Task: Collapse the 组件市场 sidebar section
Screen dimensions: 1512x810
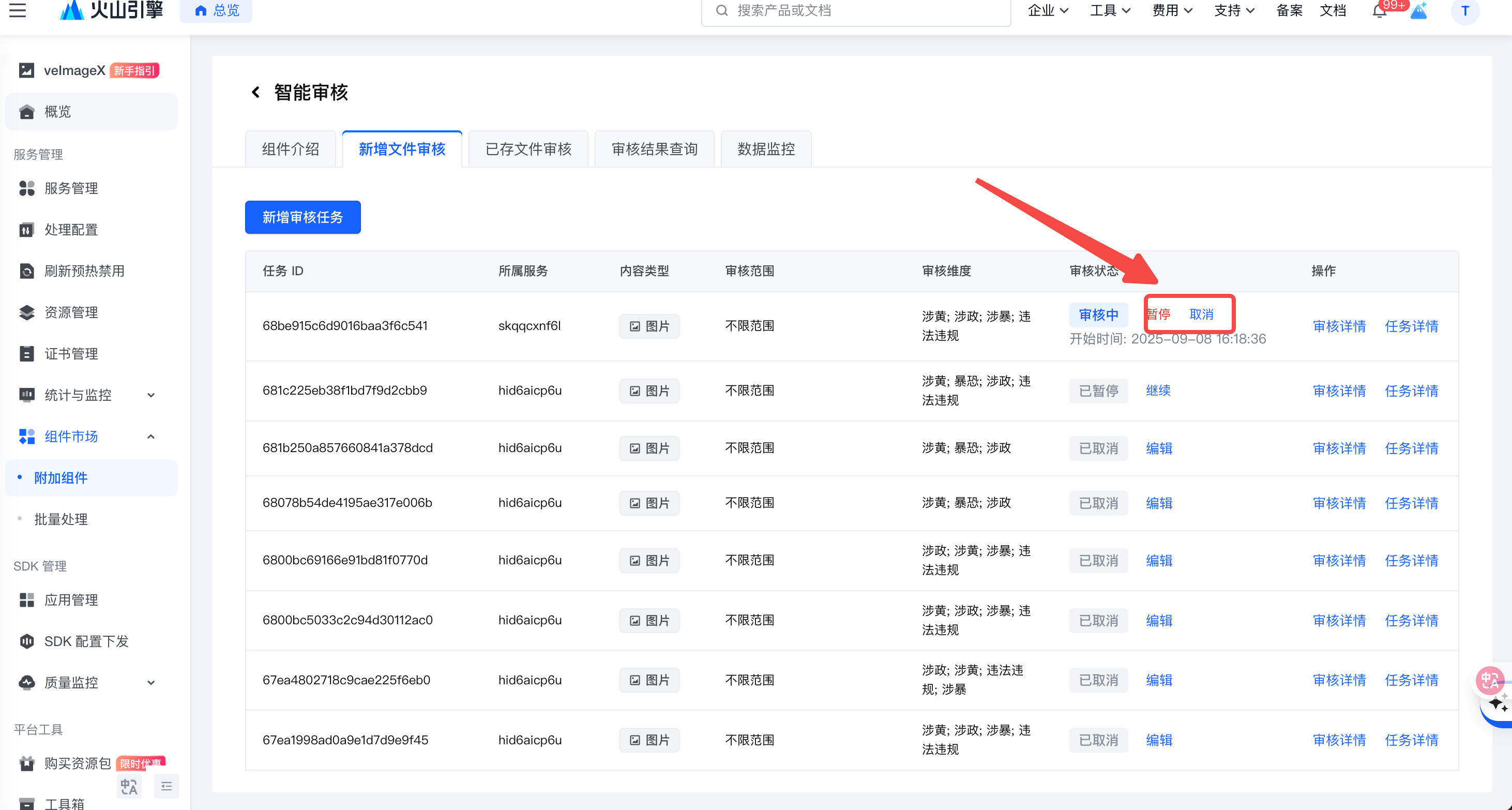Action: point(151,437)
